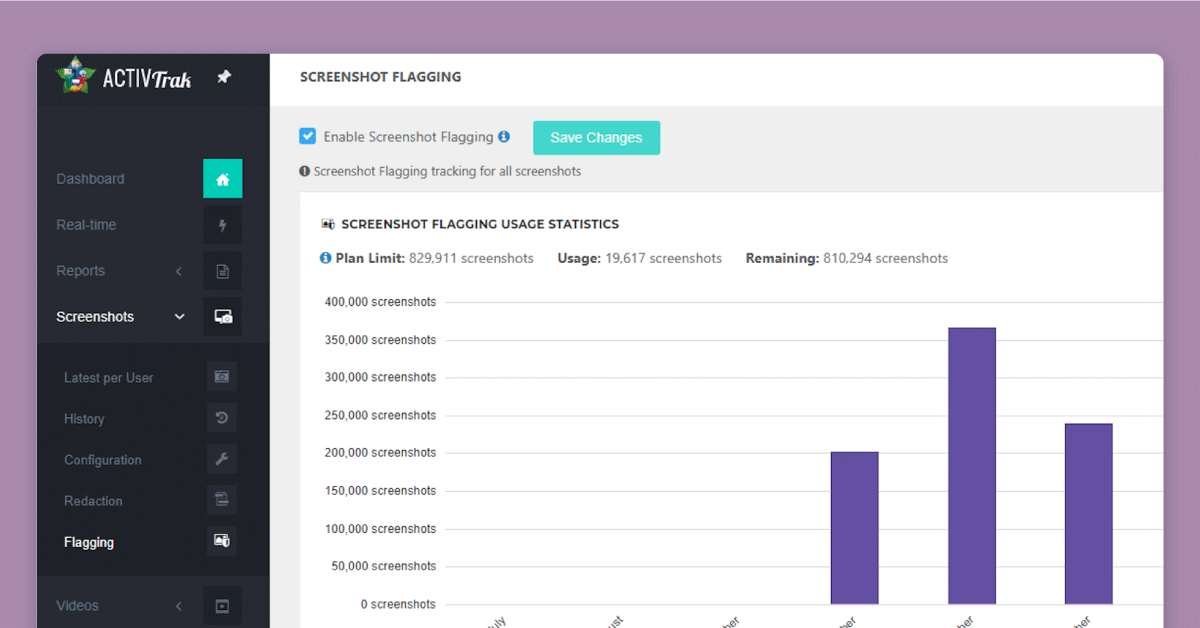Open the Redaction page

(x=93, y=501)
